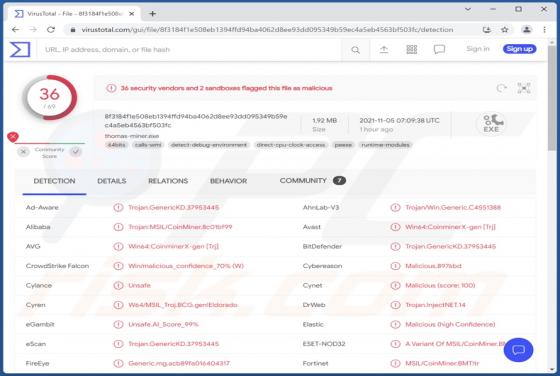
Task: Open the notifications comment icon
Action: 439,49
